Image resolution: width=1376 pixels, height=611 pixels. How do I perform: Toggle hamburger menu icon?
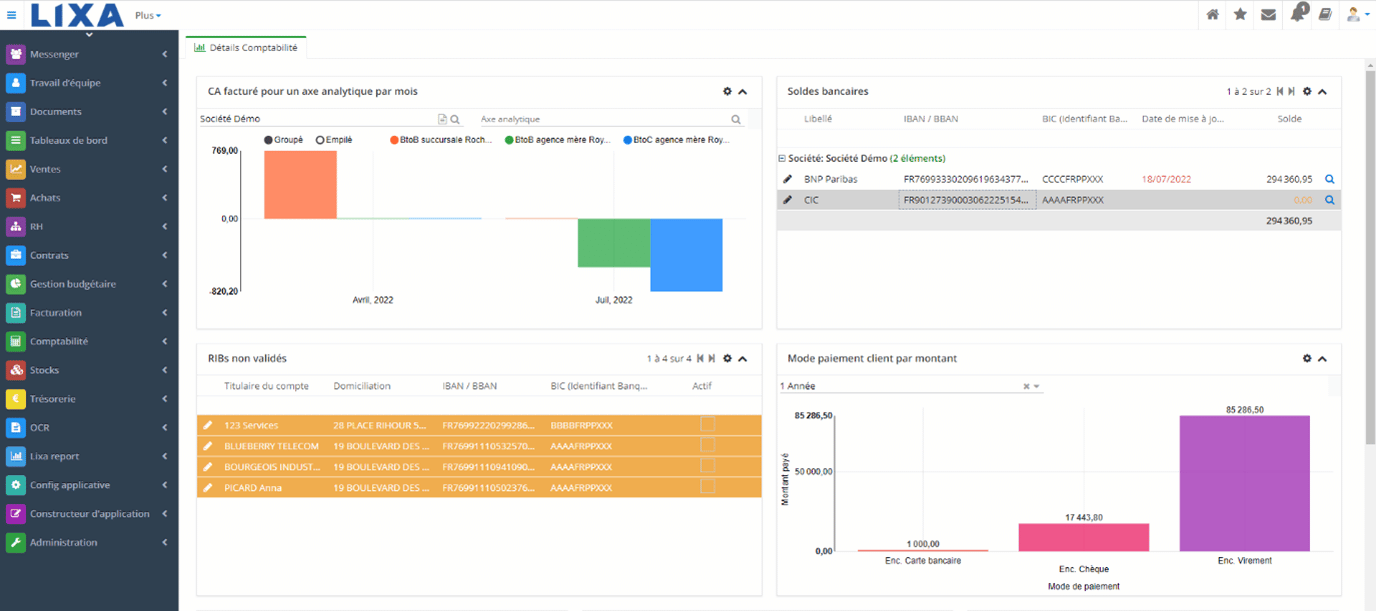[x=12, y=15]
